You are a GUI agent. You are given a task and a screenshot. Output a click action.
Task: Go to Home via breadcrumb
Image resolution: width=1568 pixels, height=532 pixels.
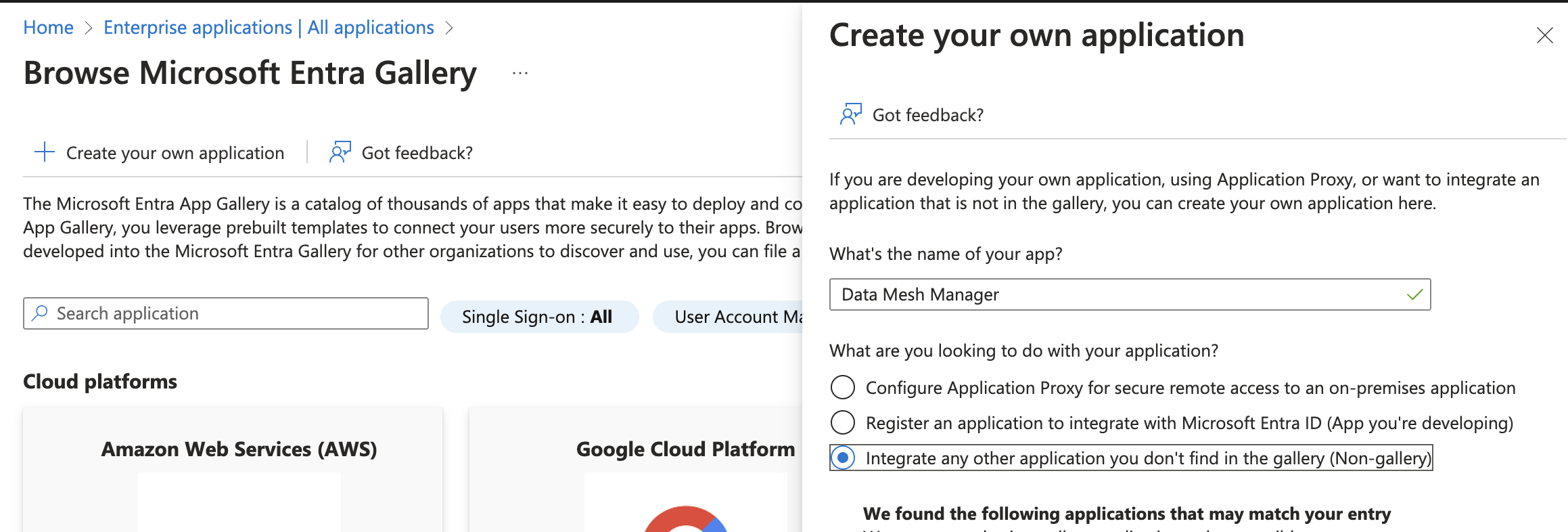(x=48, y=28)
